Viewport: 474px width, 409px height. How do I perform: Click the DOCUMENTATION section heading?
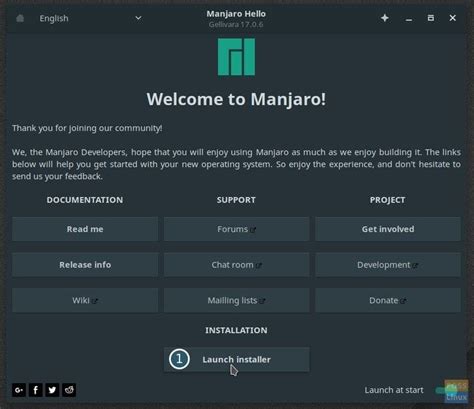tap(85, 200)
